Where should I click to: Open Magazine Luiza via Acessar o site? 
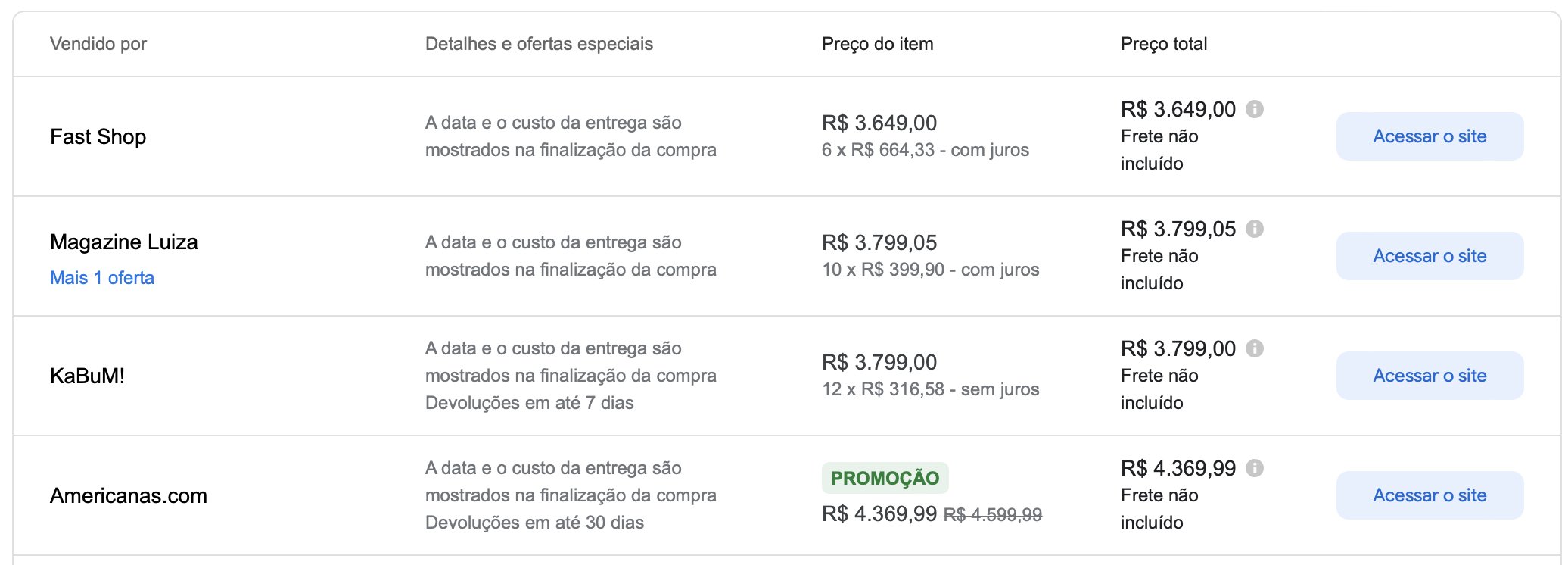[1430, 256]
